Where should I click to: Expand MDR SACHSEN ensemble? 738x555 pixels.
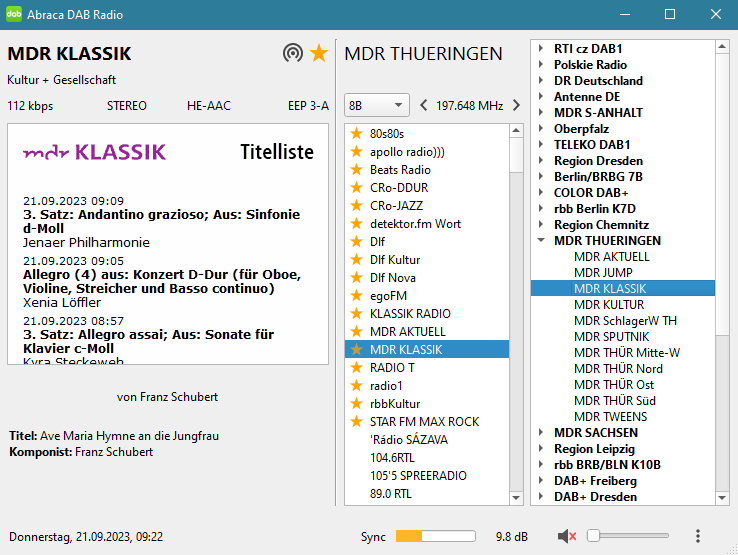coord(541,433)
